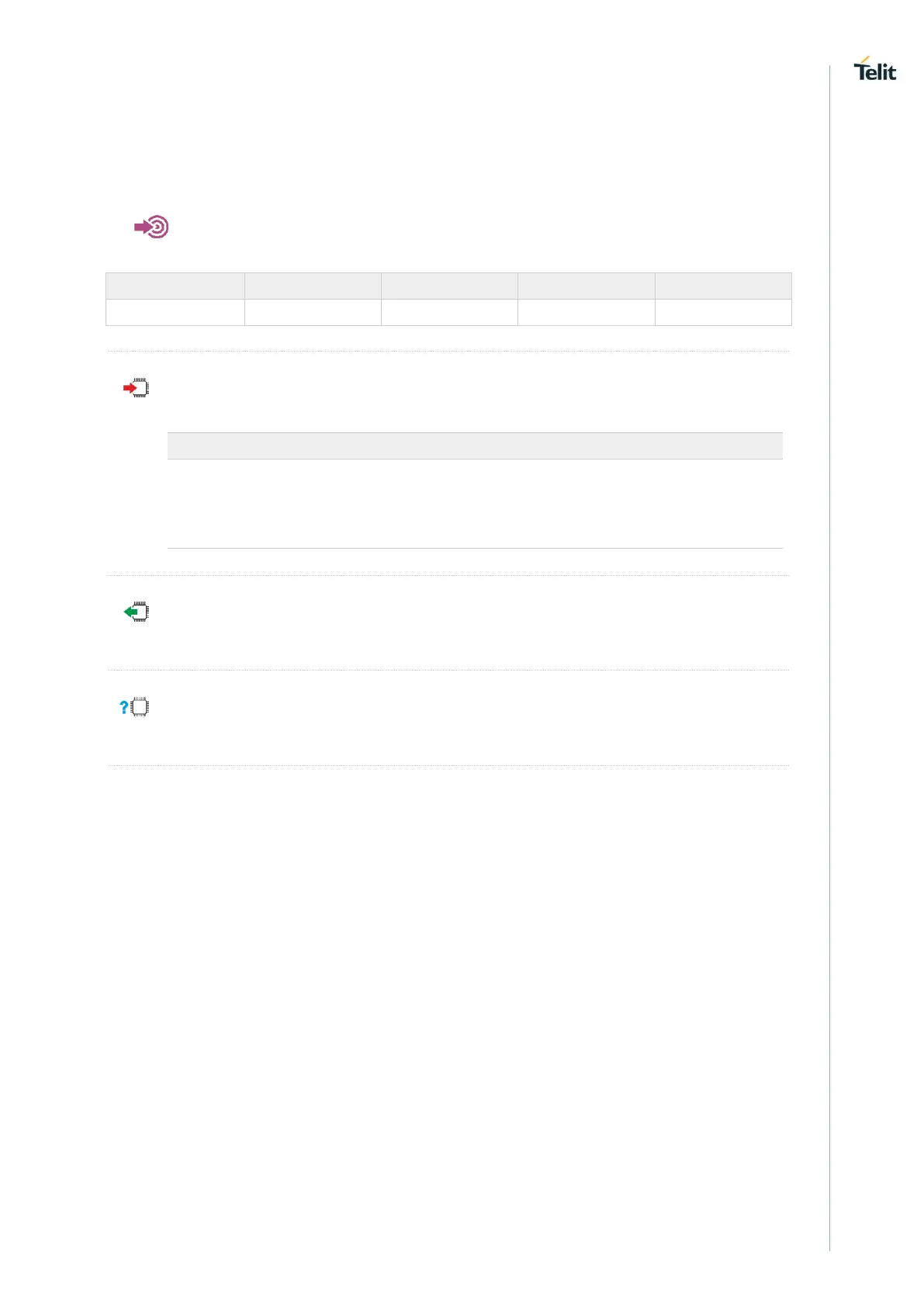Click the blank body area under the wide gray bar

[x=475, y=503]
